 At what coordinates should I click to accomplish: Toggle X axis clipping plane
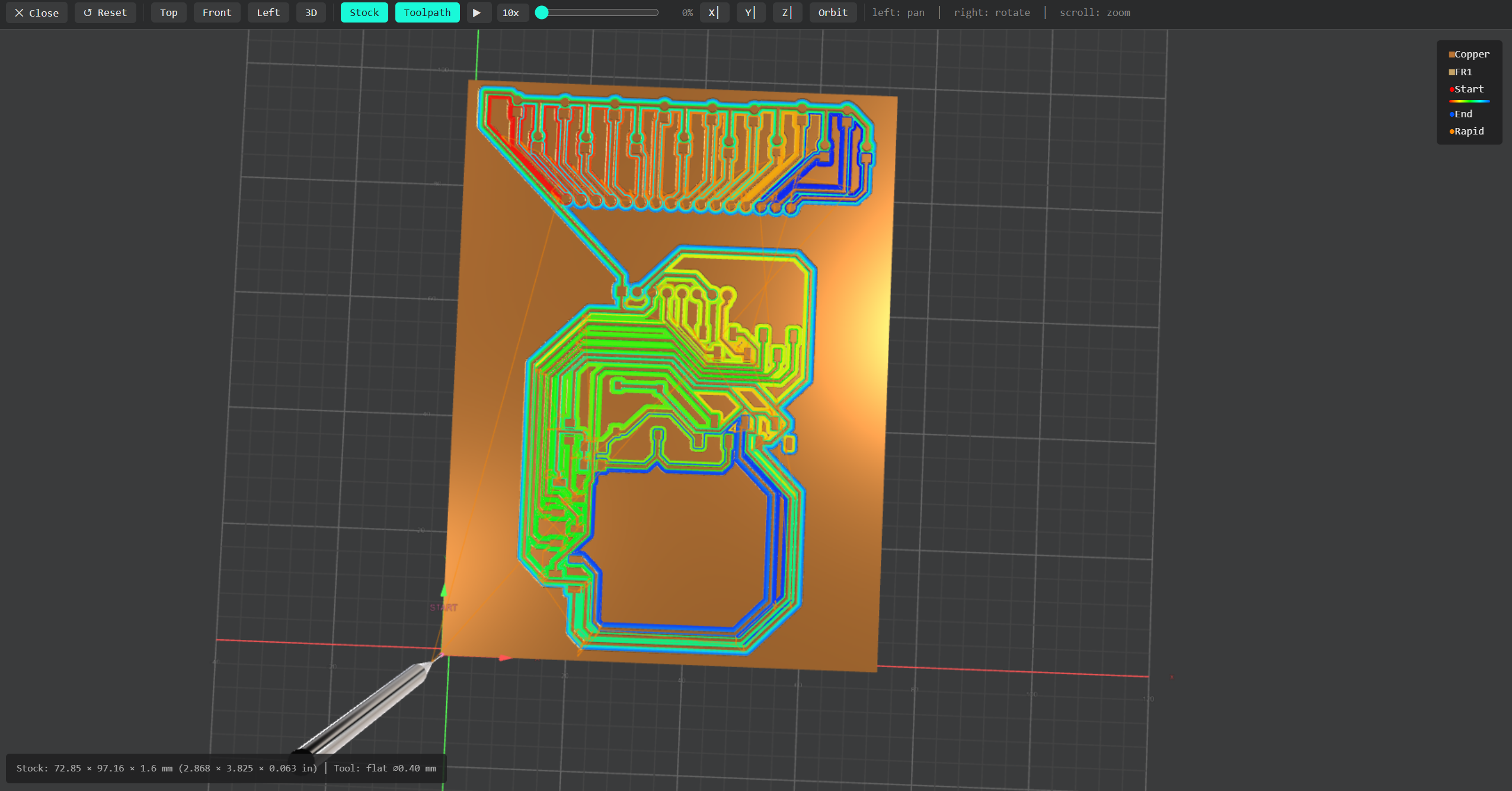[714, 12]
